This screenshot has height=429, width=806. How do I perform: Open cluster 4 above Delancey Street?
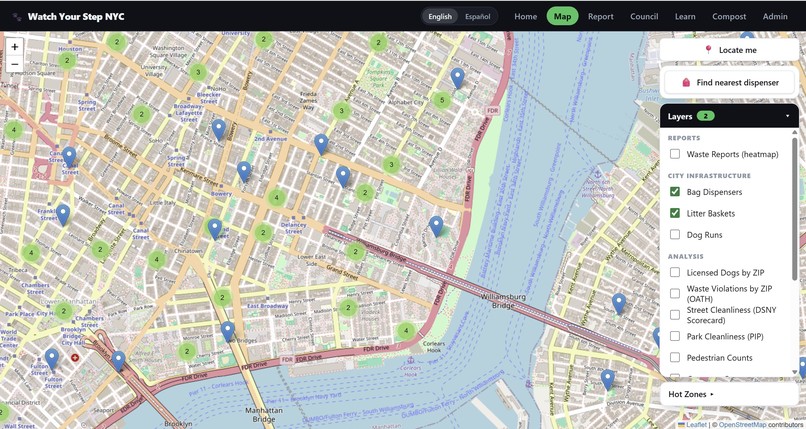[x=277, y=197]
